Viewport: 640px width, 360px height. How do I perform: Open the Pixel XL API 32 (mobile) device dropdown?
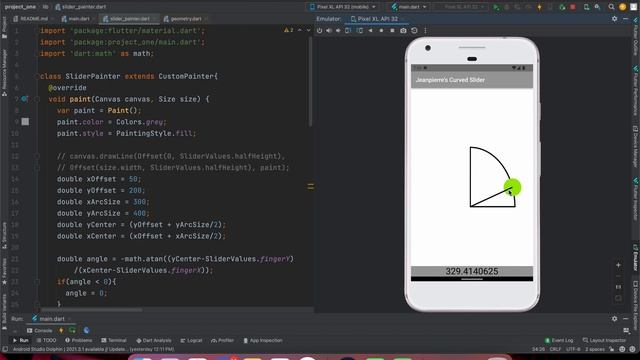(343, 7)
